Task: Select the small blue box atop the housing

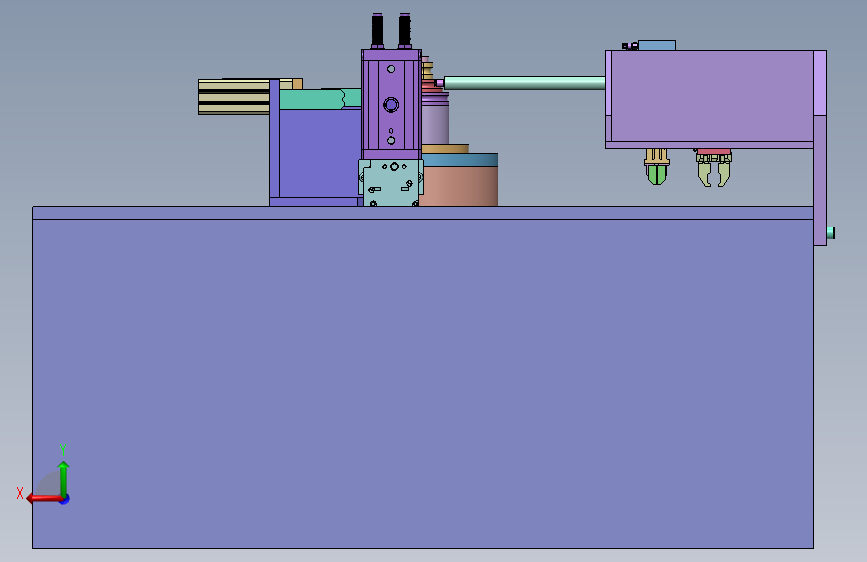Action: pos(657,45)
